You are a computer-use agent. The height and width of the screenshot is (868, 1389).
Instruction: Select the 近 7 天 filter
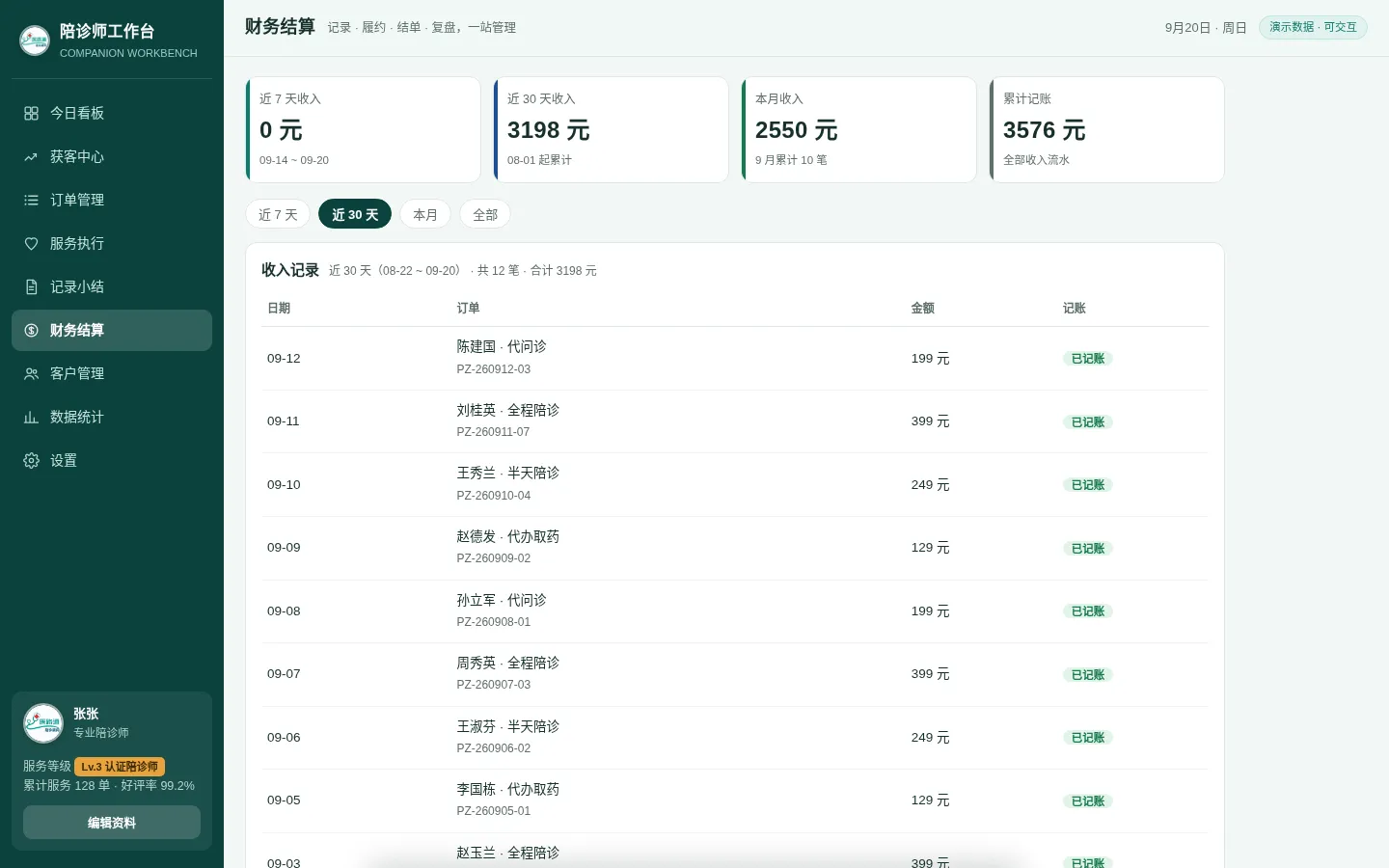click(278, 214)
